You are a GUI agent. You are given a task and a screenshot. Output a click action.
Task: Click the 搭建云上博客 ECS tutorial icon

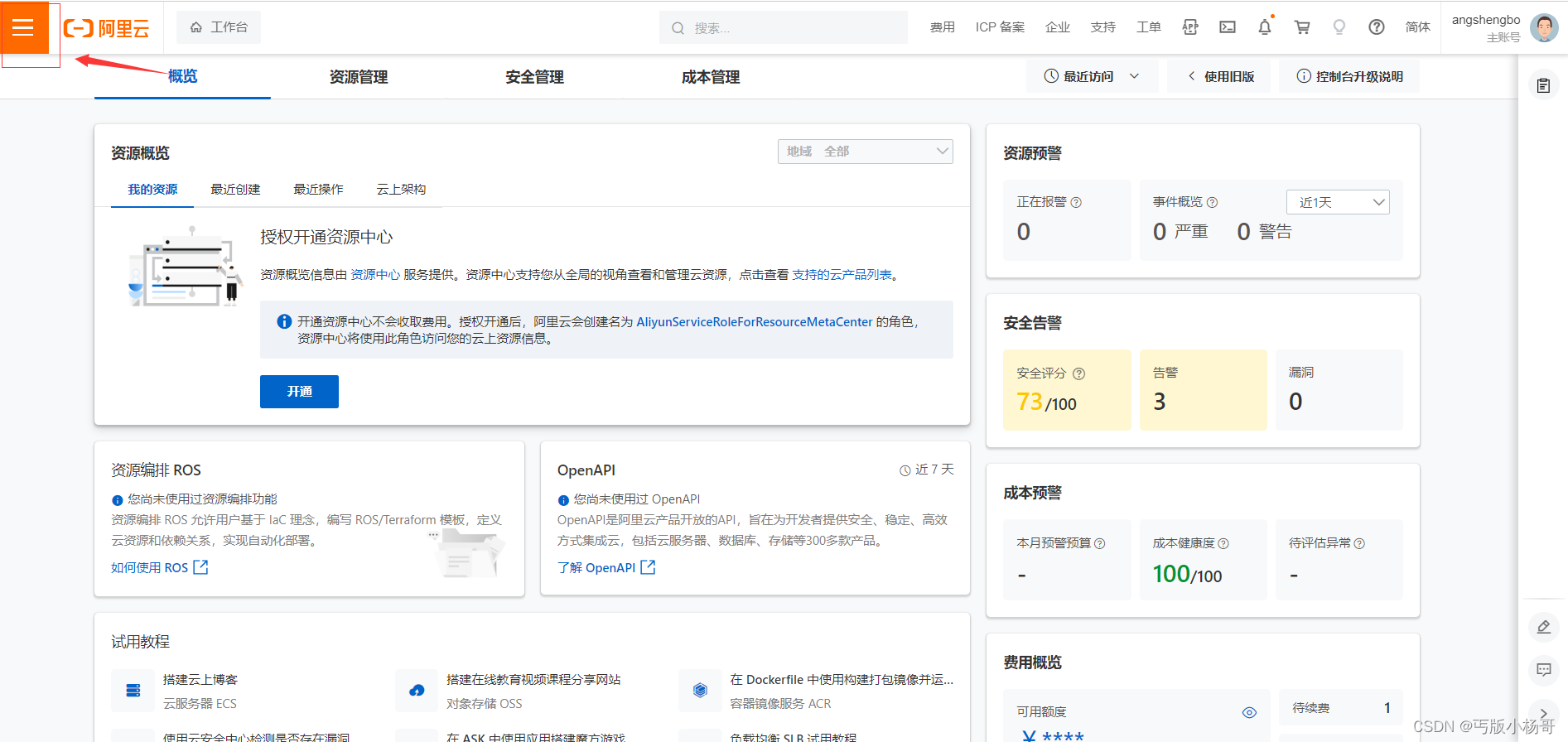coord(133,691)
